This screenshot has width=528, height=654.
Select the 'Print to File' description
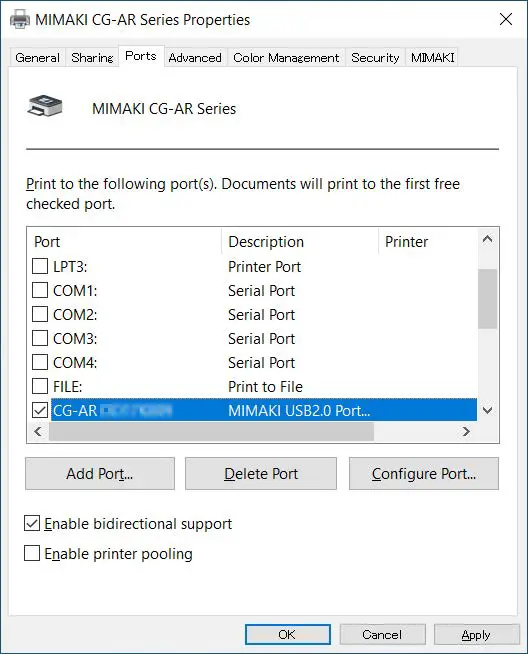[265, 387]
